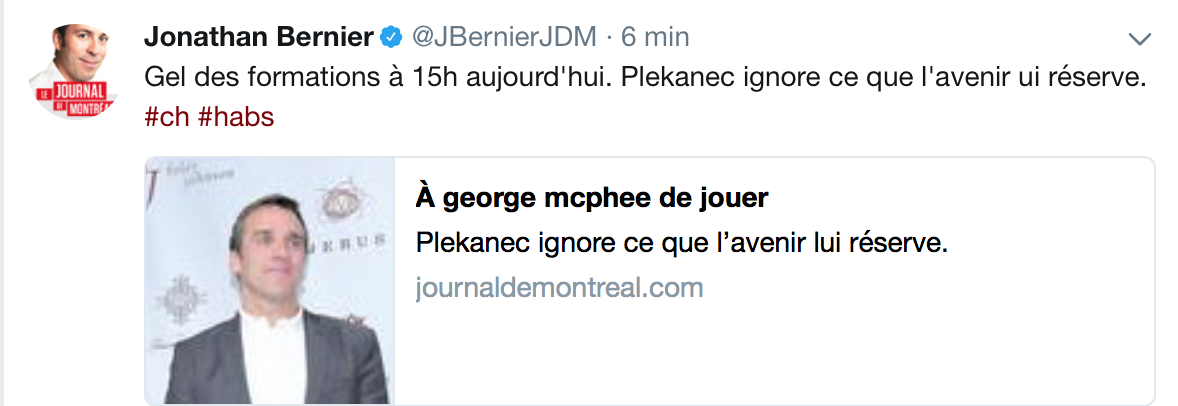Viewport: 1178px width, 406px height.
Task: Click the Journal de Montréal logo on avatar
Action: (82, 102)
